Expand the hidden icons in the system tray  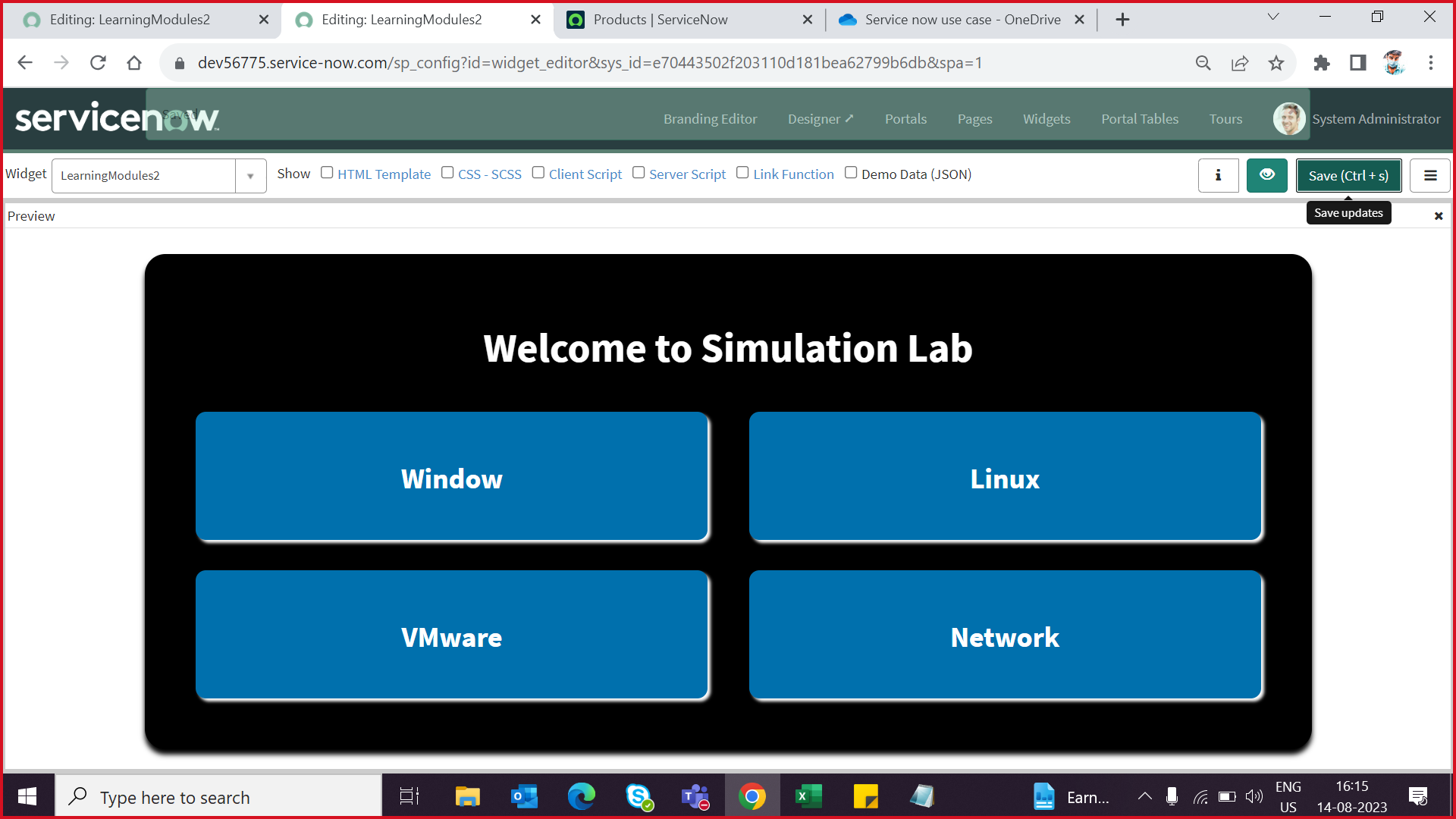coord(1145,795)
